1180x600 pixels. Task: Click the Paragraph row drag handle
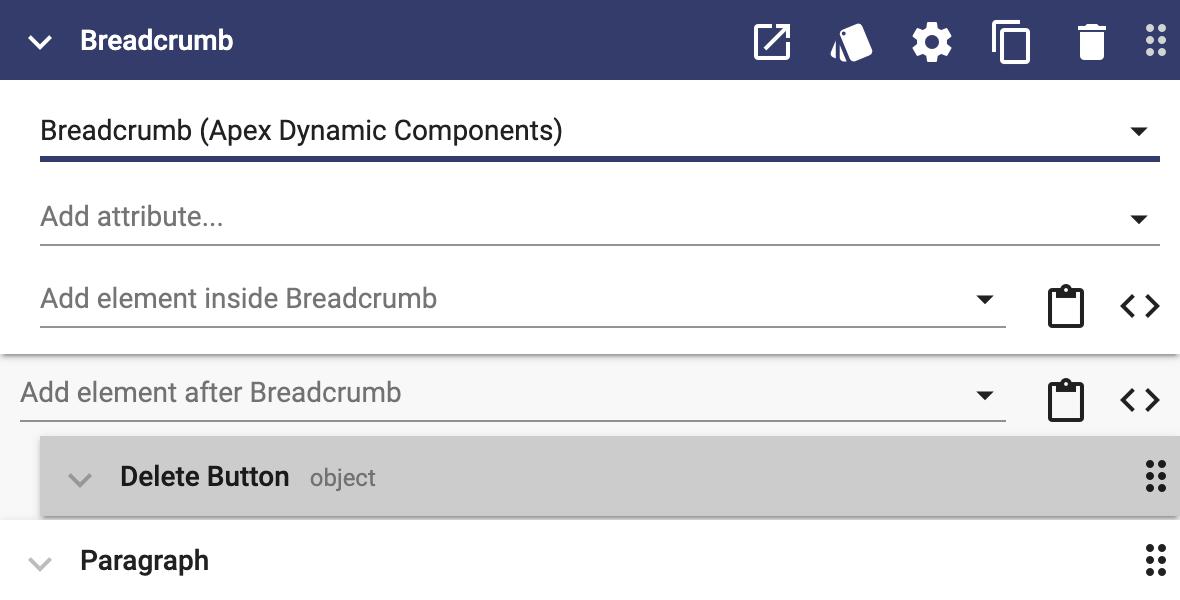(x=1155, y=560)
